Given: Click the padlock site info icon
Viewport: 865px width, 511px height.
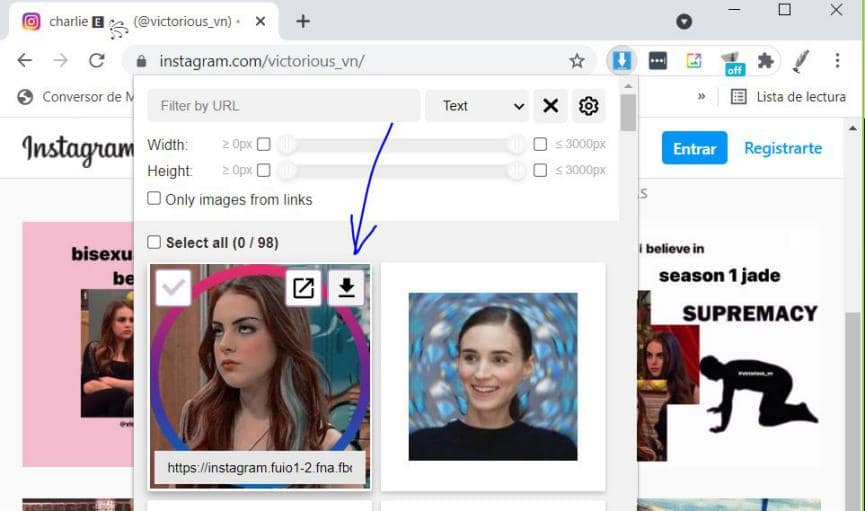Looking at the screenshot, I should (141, 61).
